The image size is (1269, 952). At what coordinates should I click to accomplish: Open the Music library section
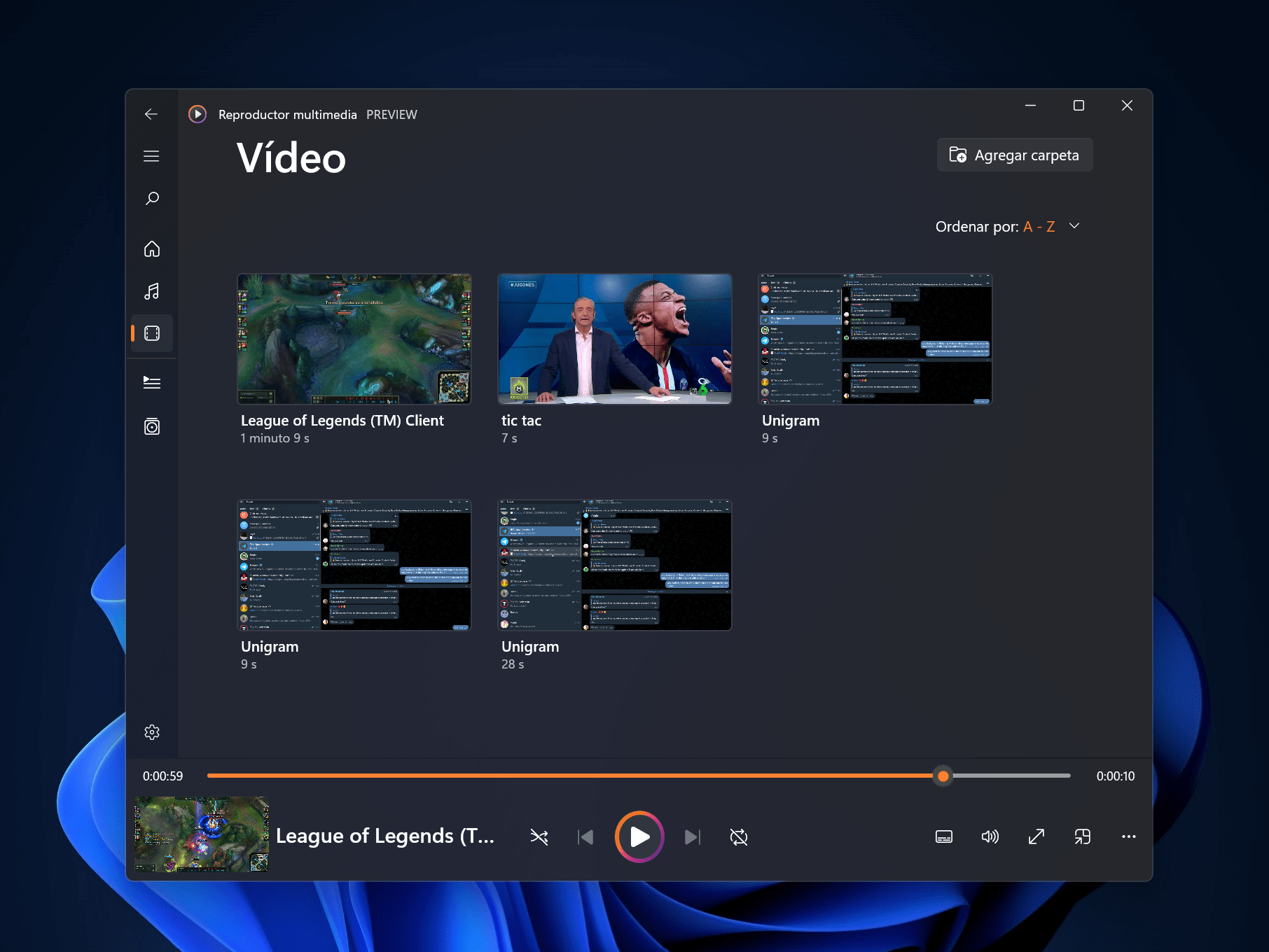point(151,291)
